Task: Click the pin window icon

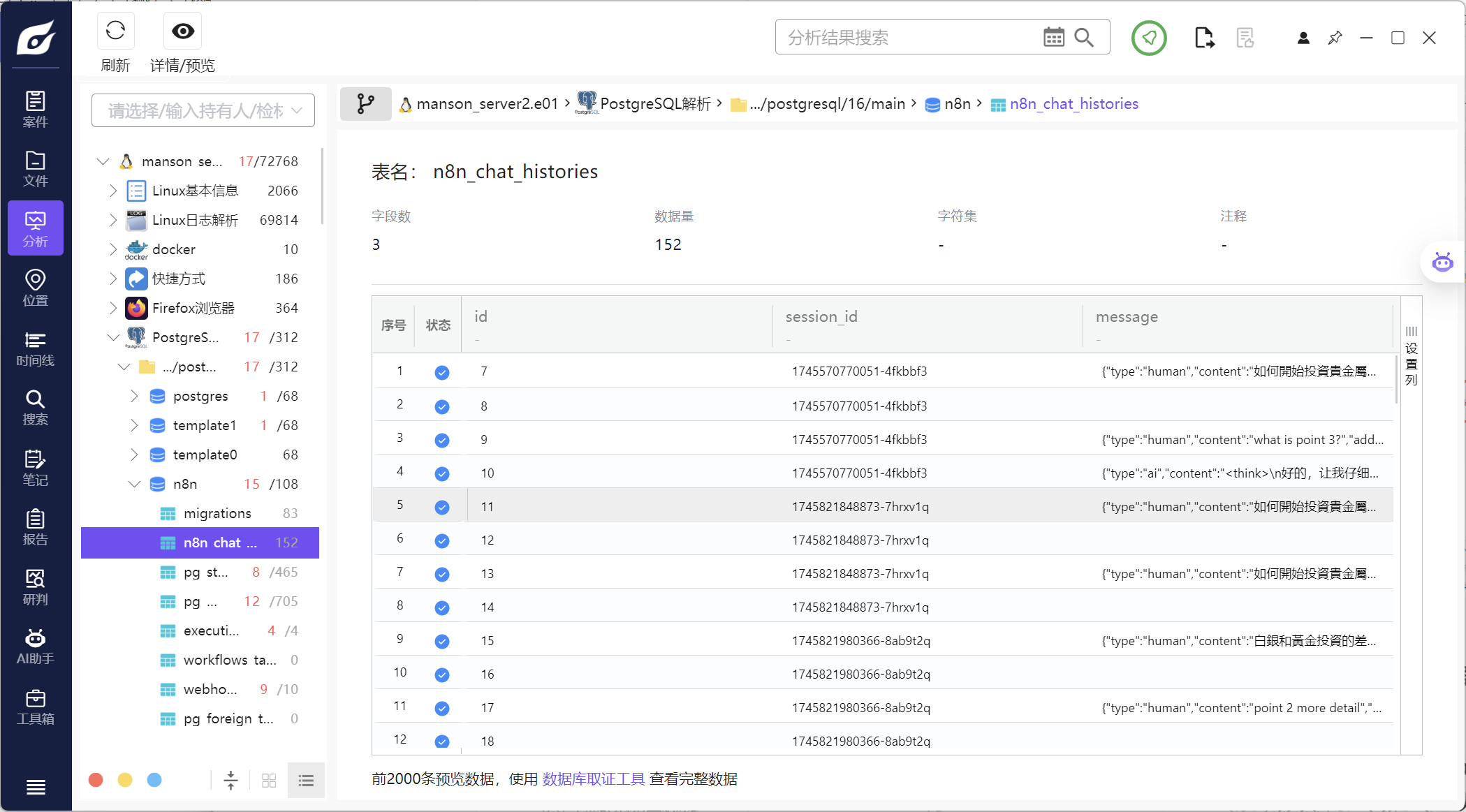Action: point(1335,38)
